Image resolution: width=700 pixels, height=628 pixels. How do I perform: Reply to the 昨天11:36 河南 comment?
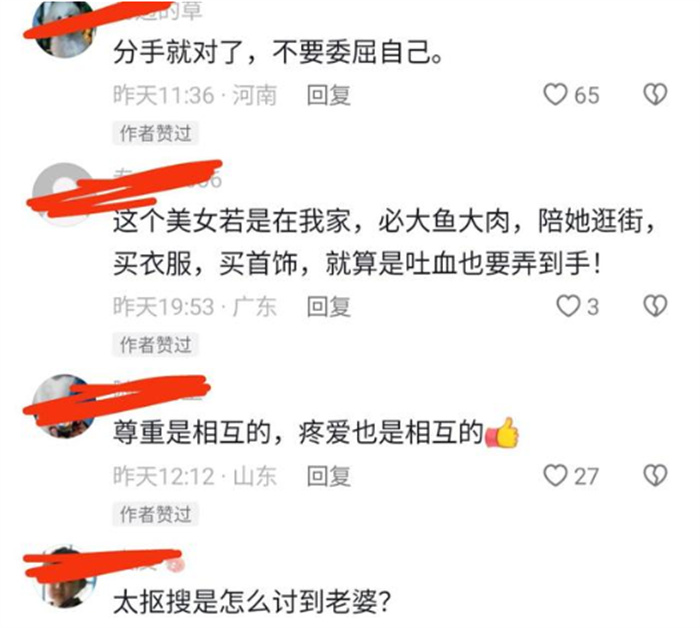coord(329,95)
